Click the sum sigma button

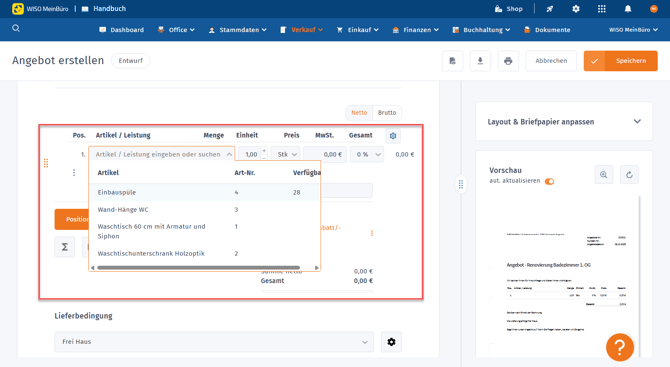tap(65, 247)
